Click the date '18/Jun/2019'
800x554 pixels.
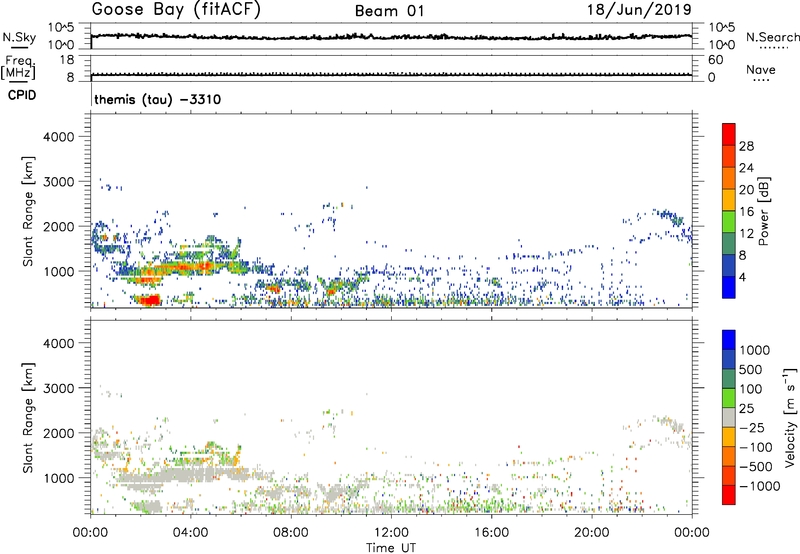[x=639, y=10]
